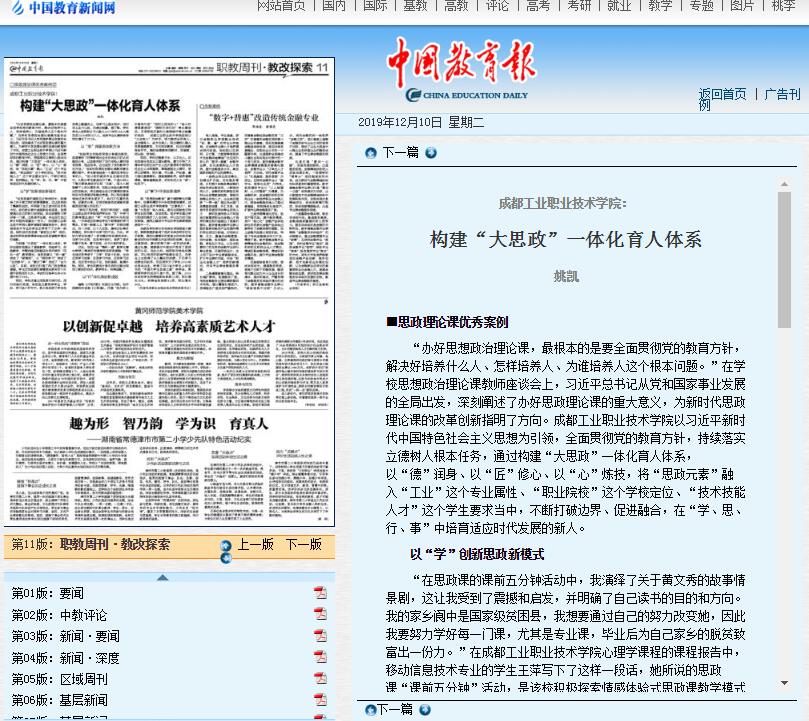Open the 高考 navigation item
809x721 pixels.
pos(538,6)
